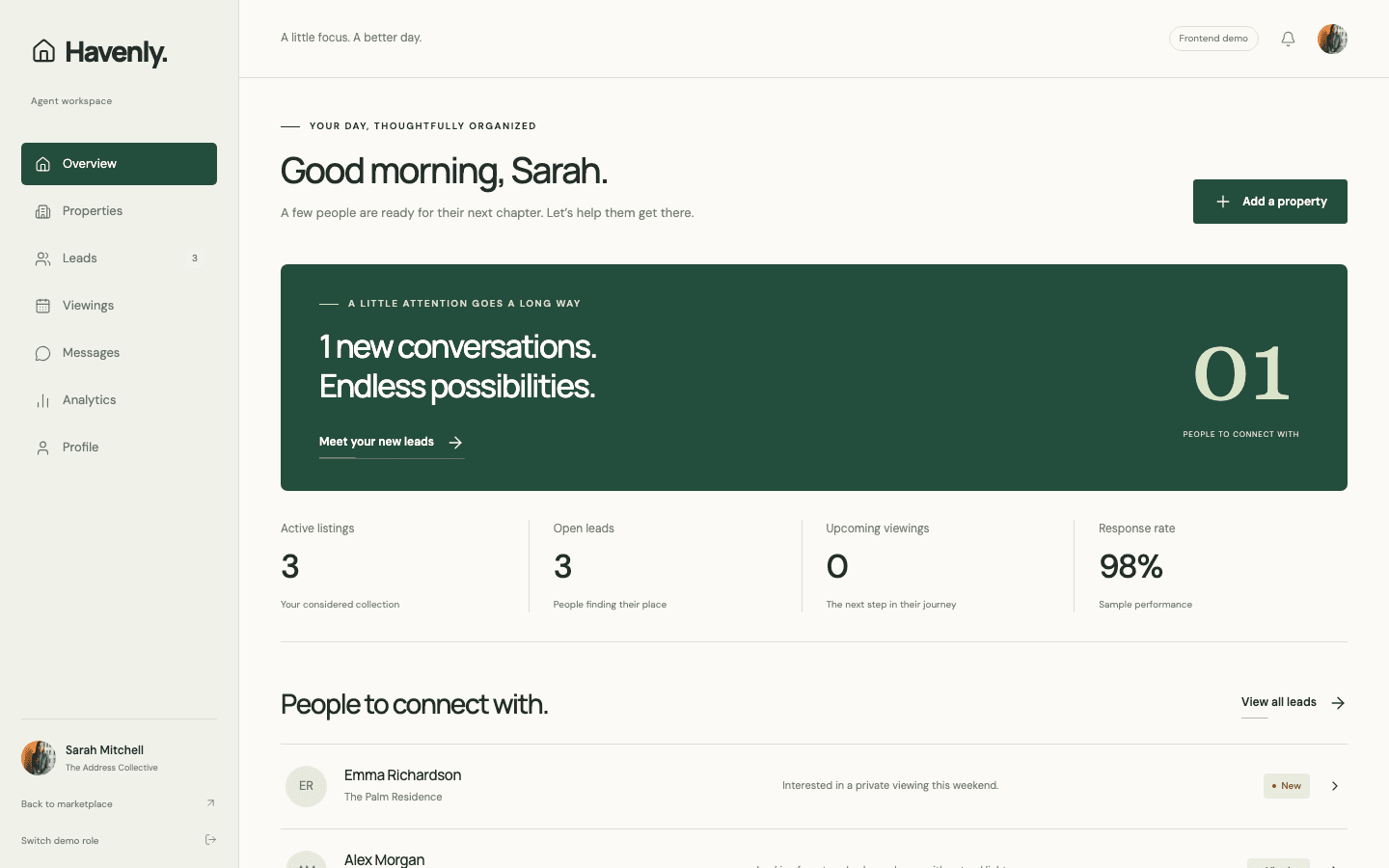The image size is (1389, 868).
Task: Click the Analytics bar chart icon
Action: (42, 400)
